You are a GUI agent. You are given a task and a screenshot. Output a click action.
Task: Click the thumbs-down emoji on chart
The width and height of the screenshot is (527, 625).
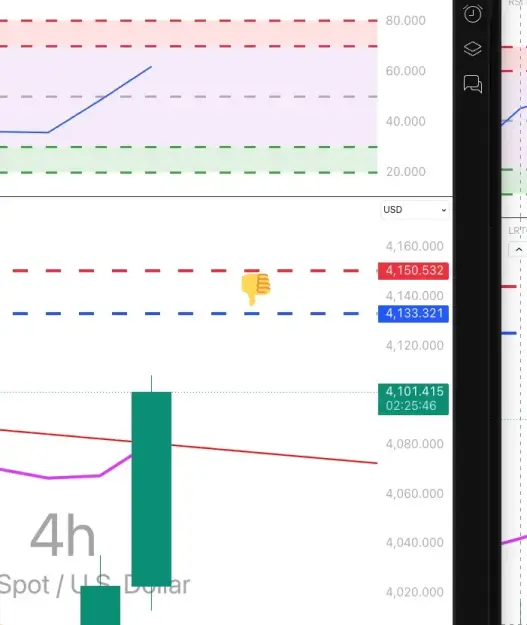coord(256,289)
